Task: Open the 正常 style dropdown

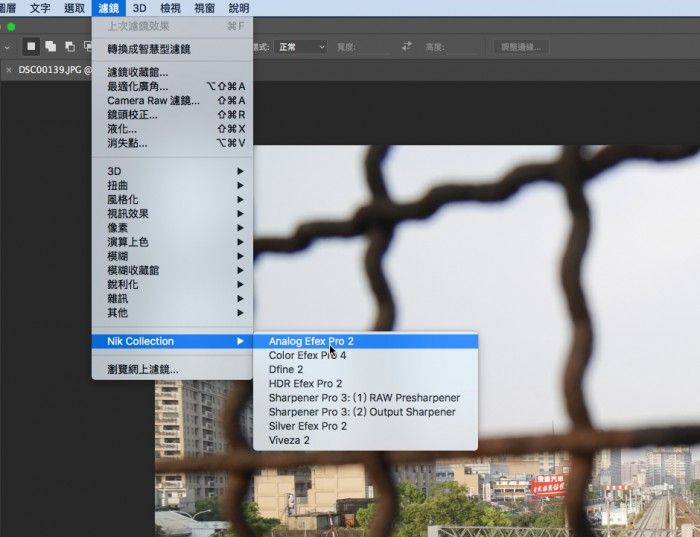Action: [x=301, y=47]
